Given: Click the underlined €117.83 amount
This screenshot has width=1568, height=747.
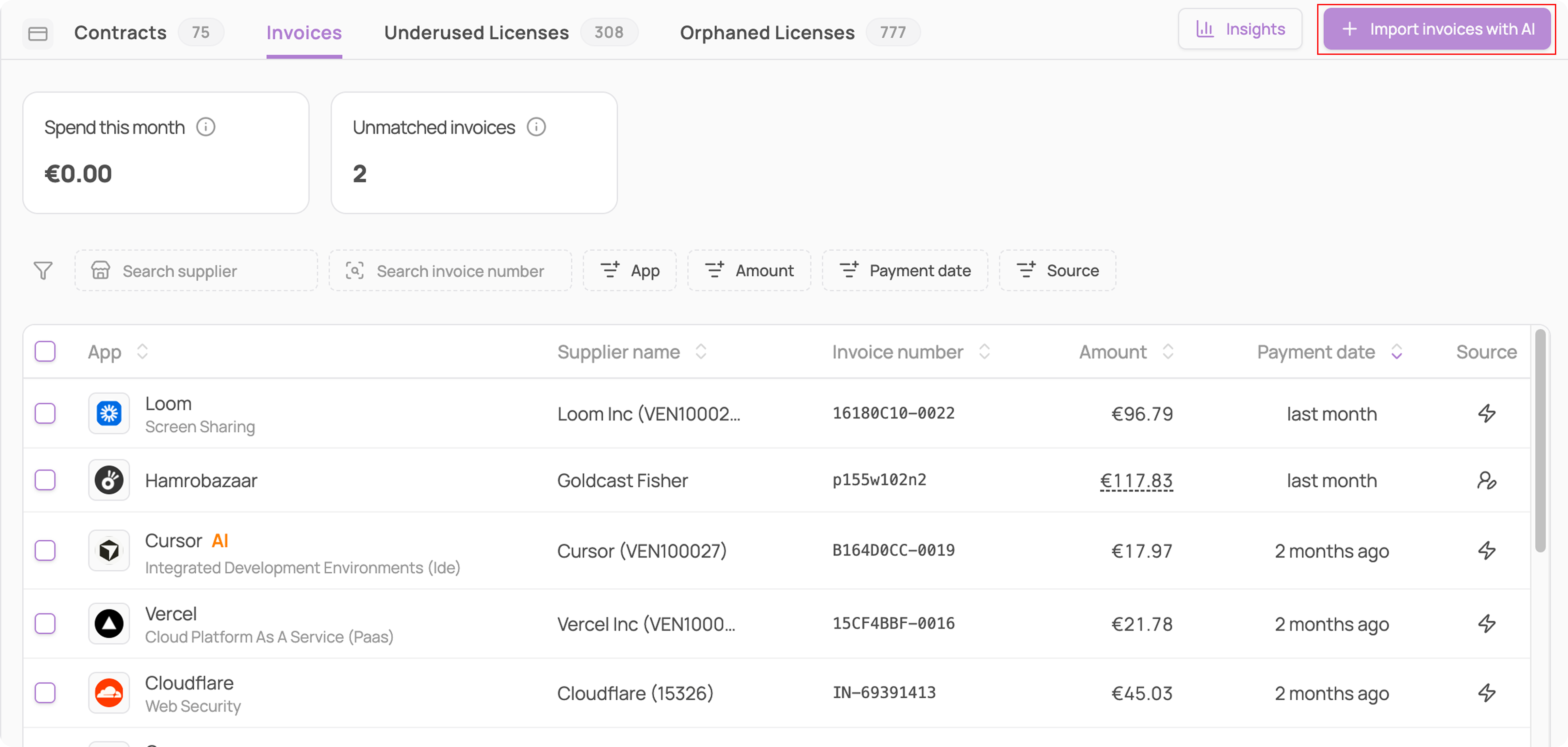Looking at the screenshot, I should point(1136,481).
